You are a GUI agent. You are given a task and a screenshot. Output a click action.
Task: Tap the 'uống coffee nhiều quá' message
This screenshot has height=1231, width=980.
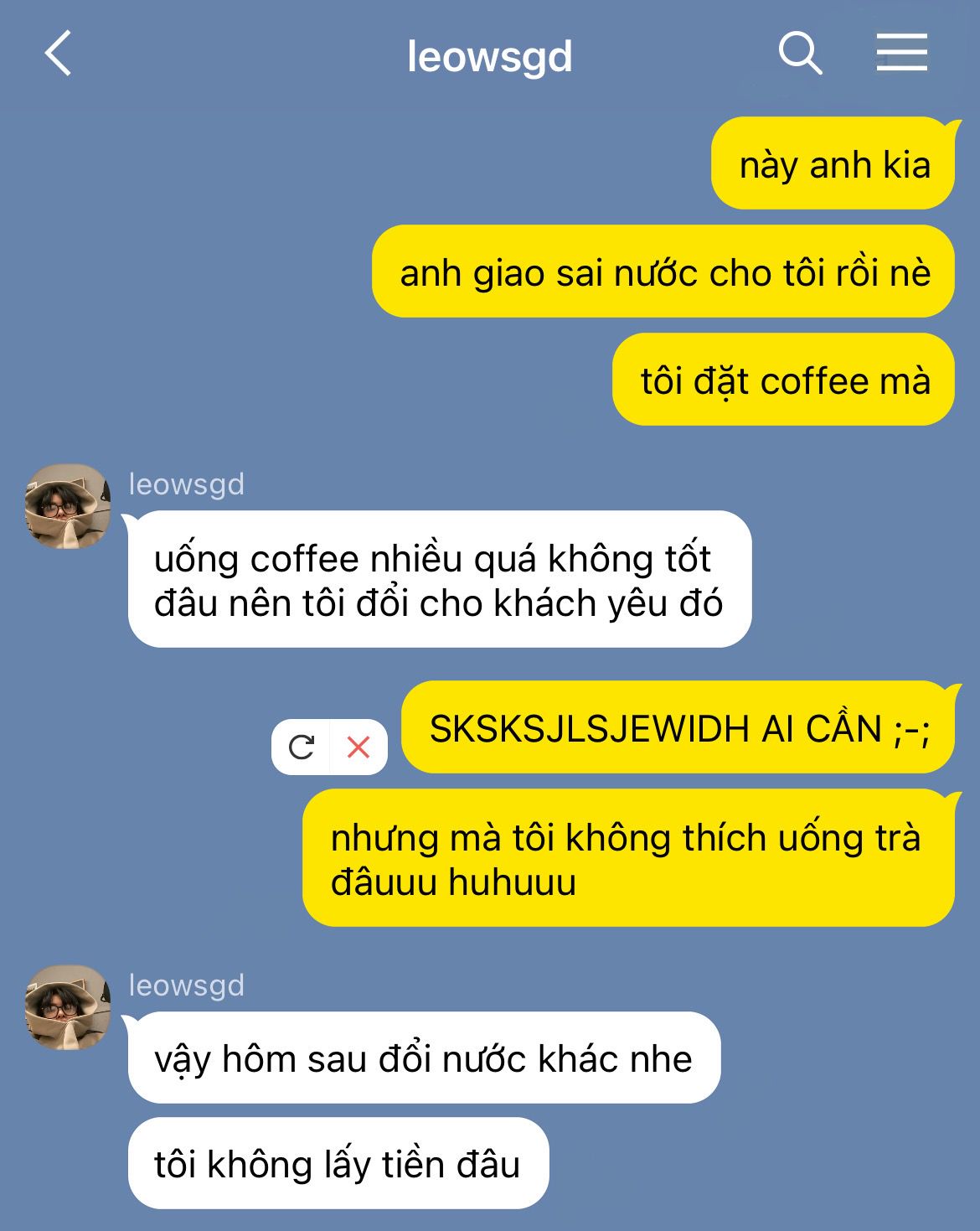(440, 579)
